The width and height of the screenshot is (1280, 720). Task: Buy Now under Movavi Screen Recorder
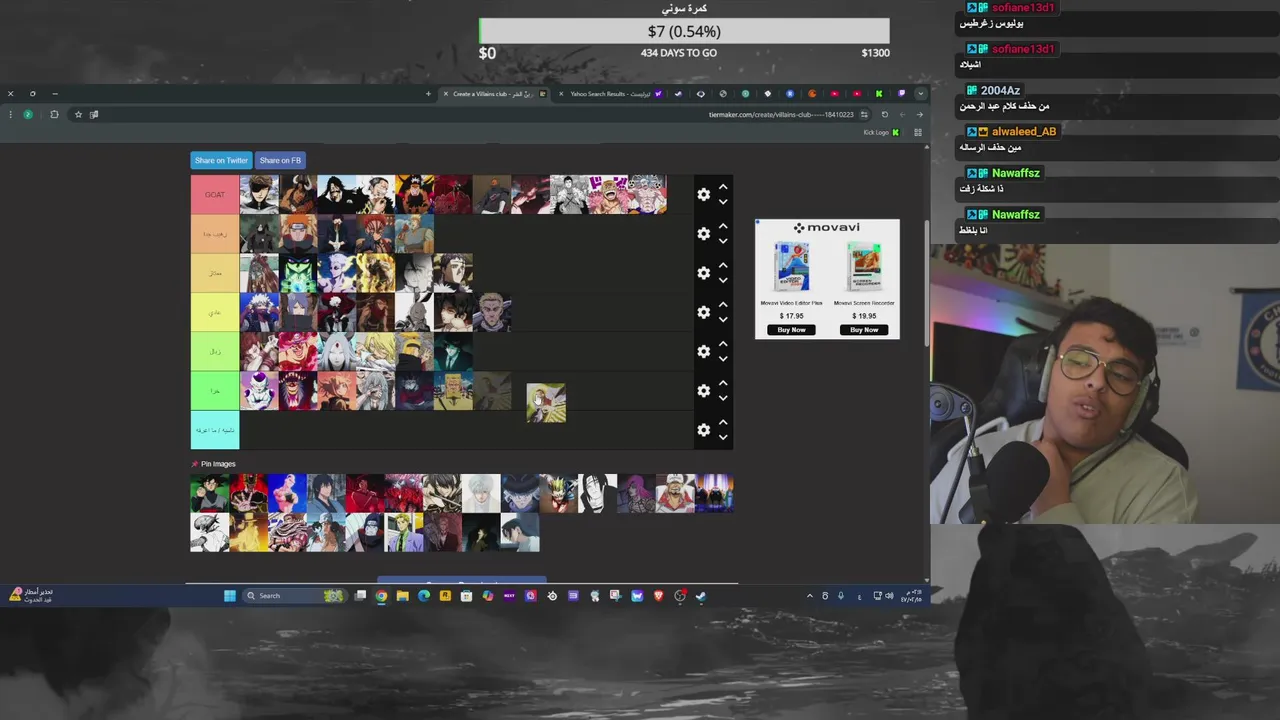[x=864, y=329]
